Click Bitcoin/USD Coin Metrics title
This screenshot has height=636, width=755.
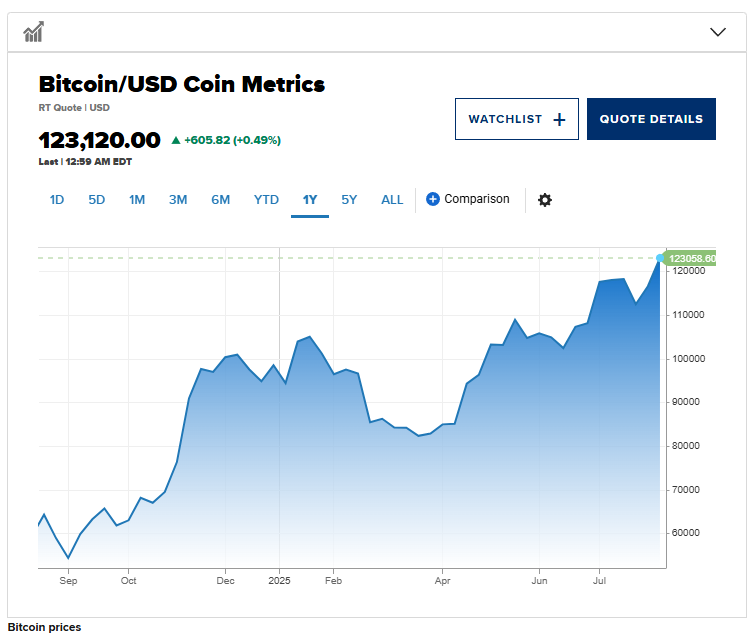[x=182, y=84]
